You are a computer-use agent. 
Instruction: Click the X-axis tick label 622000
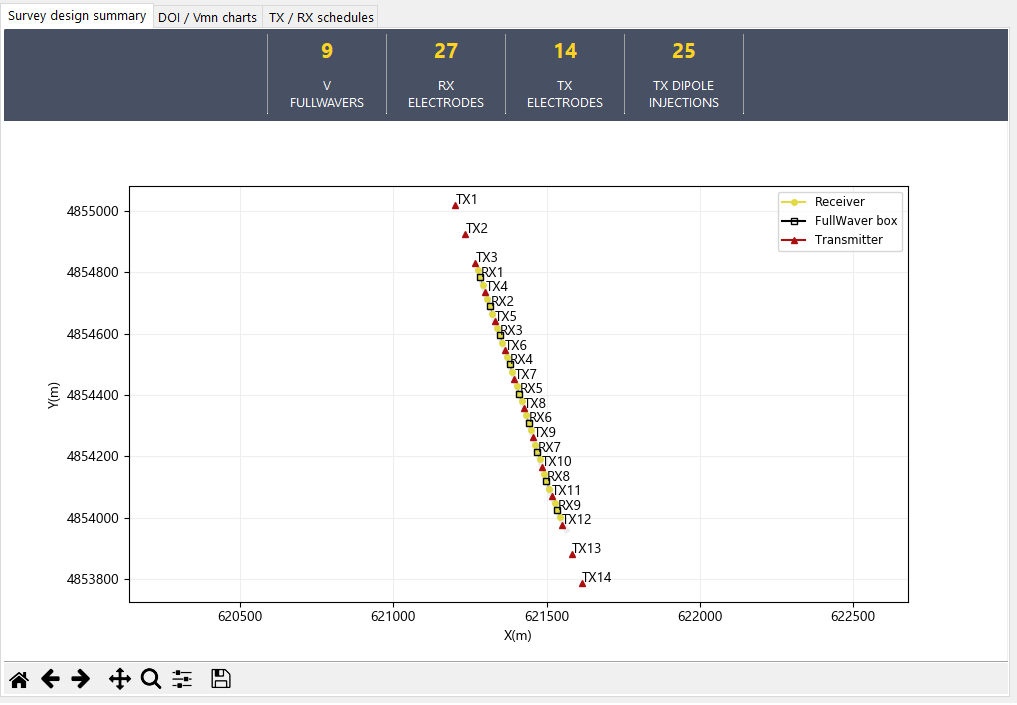coord(700,616)
